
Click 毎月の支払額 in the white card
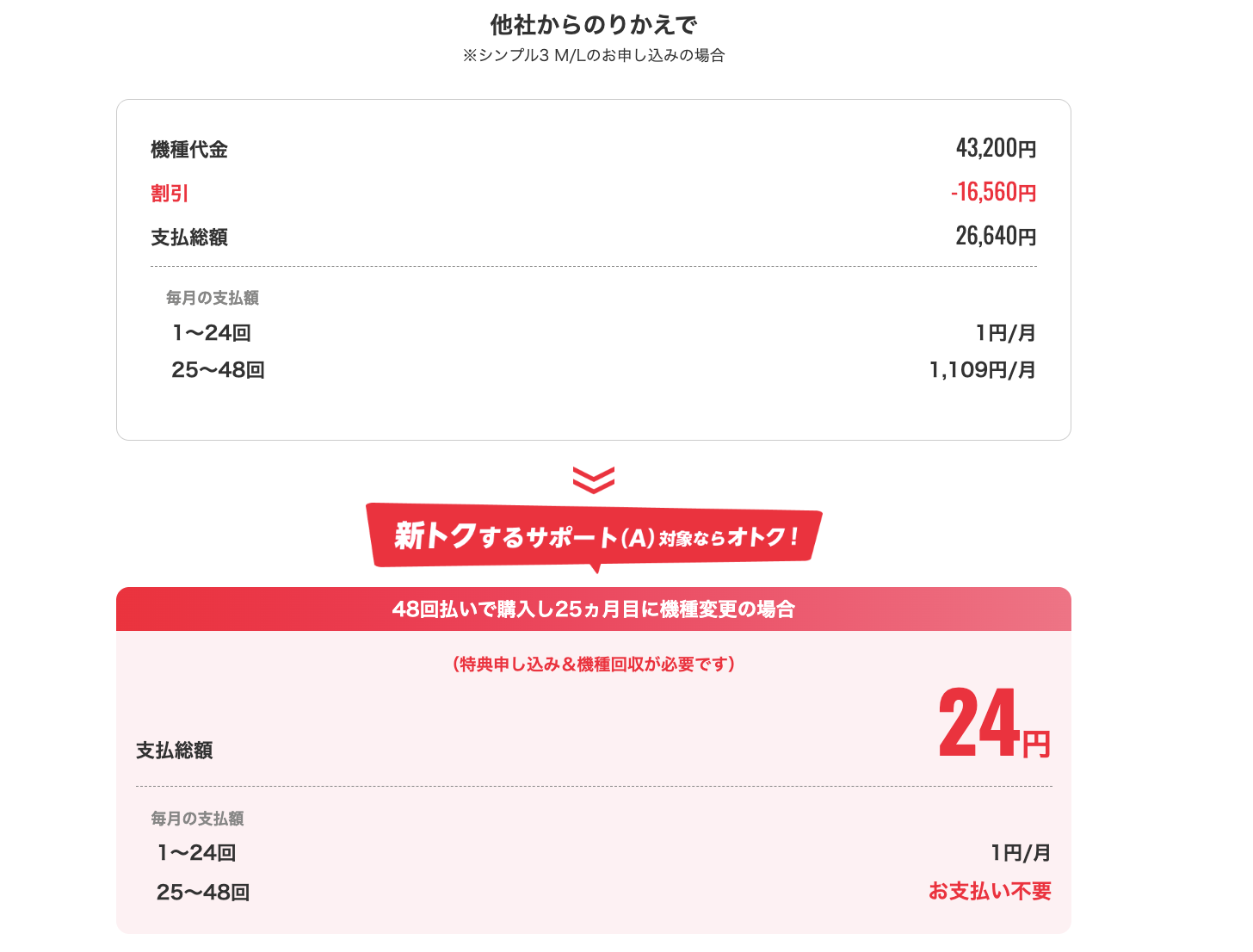pyautogui.click(x=213, y=298)
